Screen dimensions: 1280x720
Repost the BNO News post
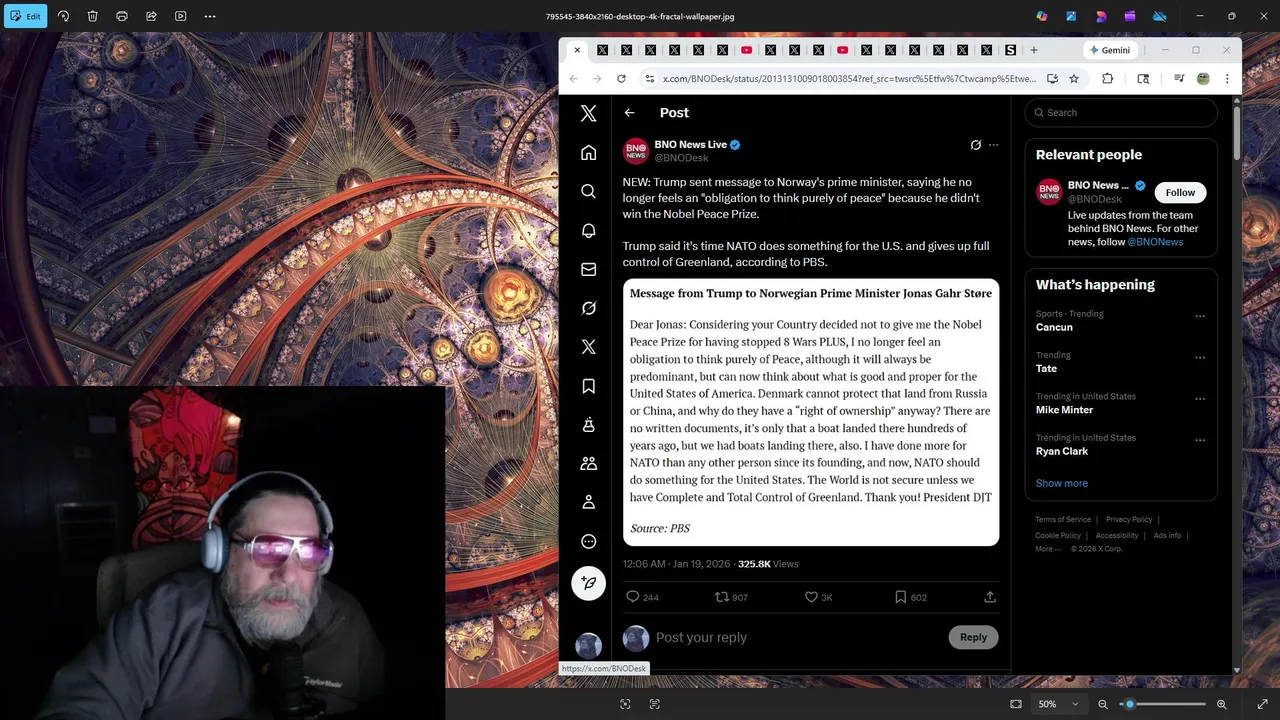721,597
